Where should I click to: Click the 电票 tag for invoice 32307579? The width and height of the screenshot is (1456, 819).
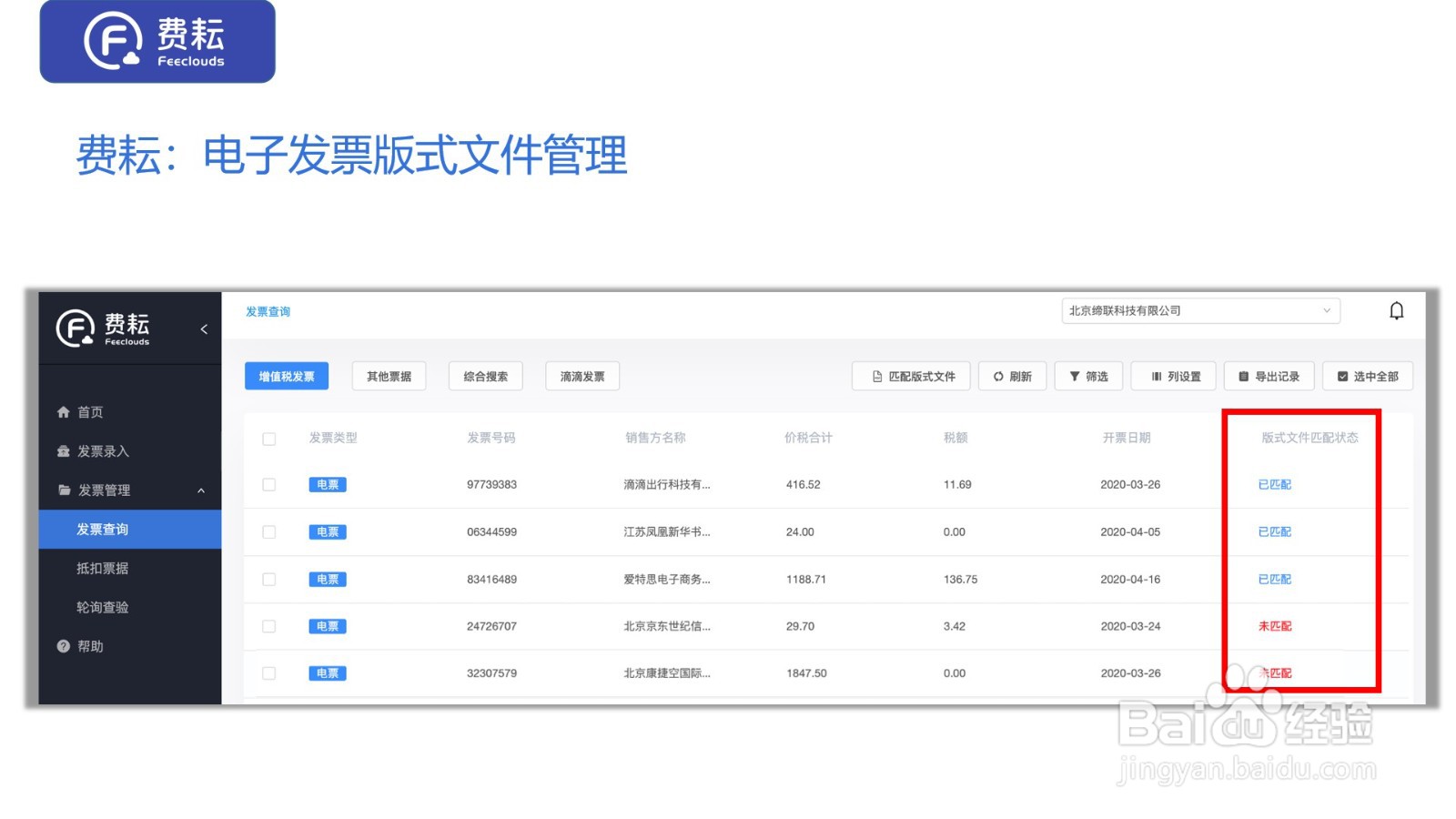tap(328, 674)
